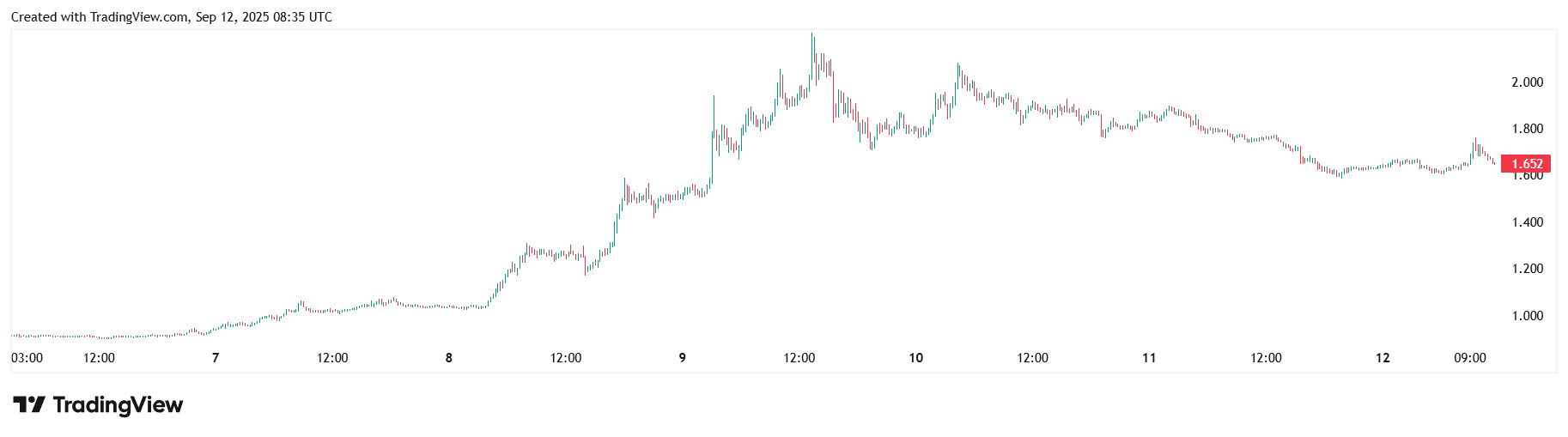
Task: Click date 8 on the time axis
Action: coord(449,358)
